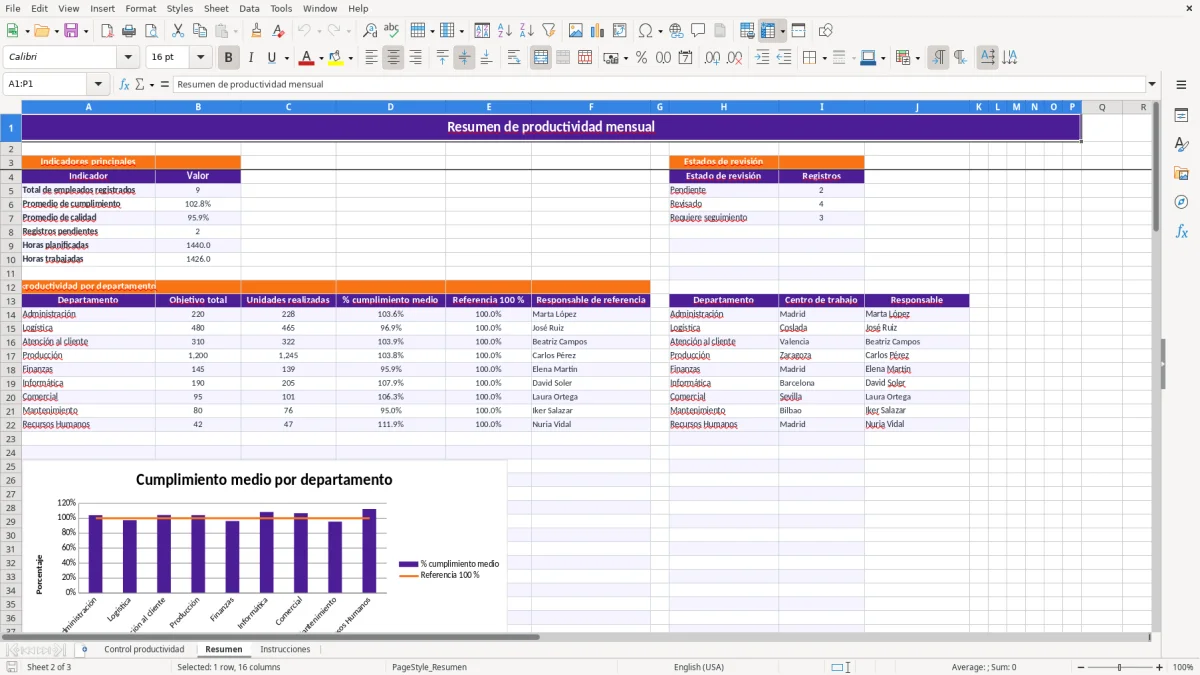Click the Export as PDF icon

click(x=109, y=31)
